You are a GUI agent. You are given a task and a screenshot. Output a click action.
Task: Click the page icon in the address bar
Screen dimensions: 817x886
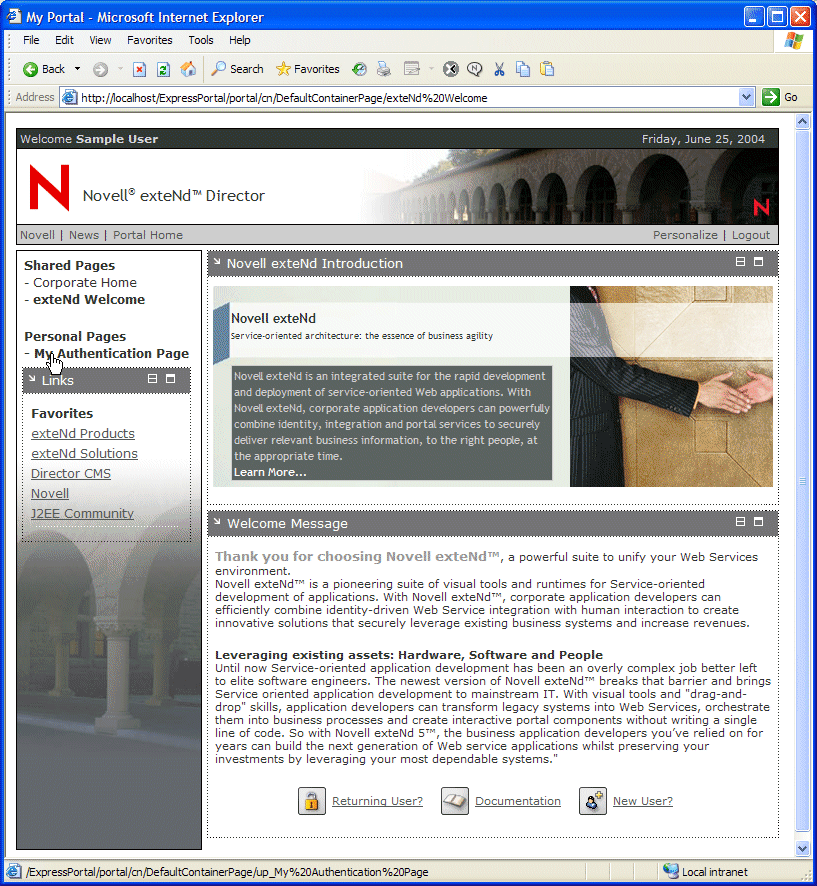(x=69, y=97)
